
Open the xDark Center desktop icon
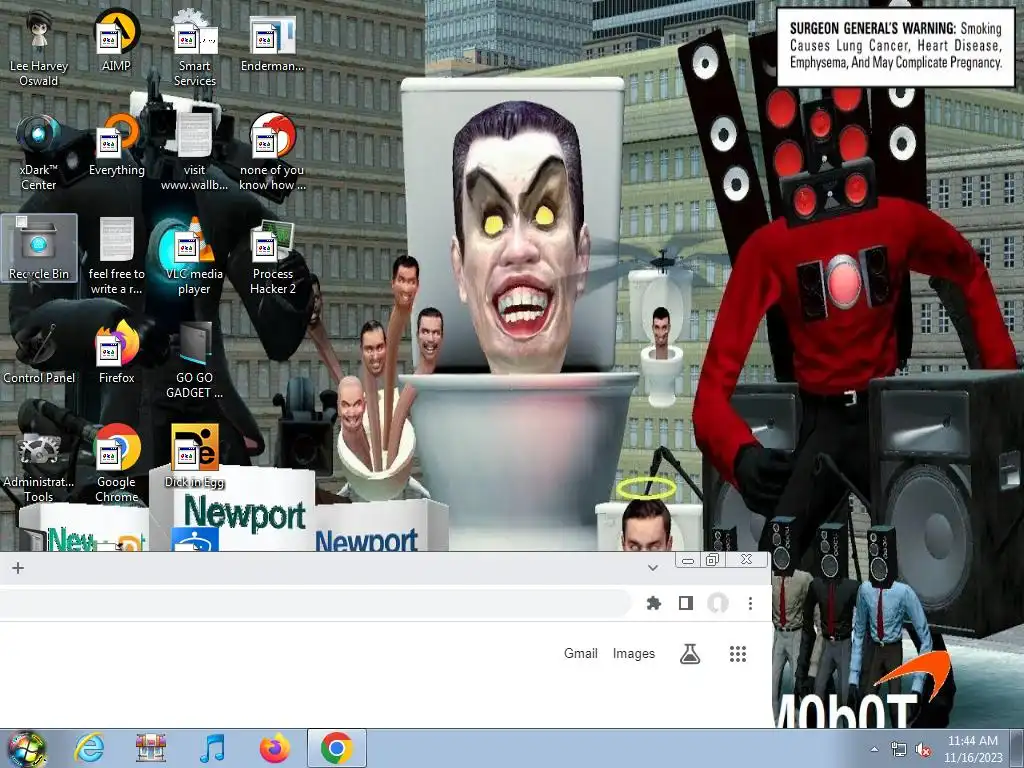pyautogui.click(x=39, y=152)
